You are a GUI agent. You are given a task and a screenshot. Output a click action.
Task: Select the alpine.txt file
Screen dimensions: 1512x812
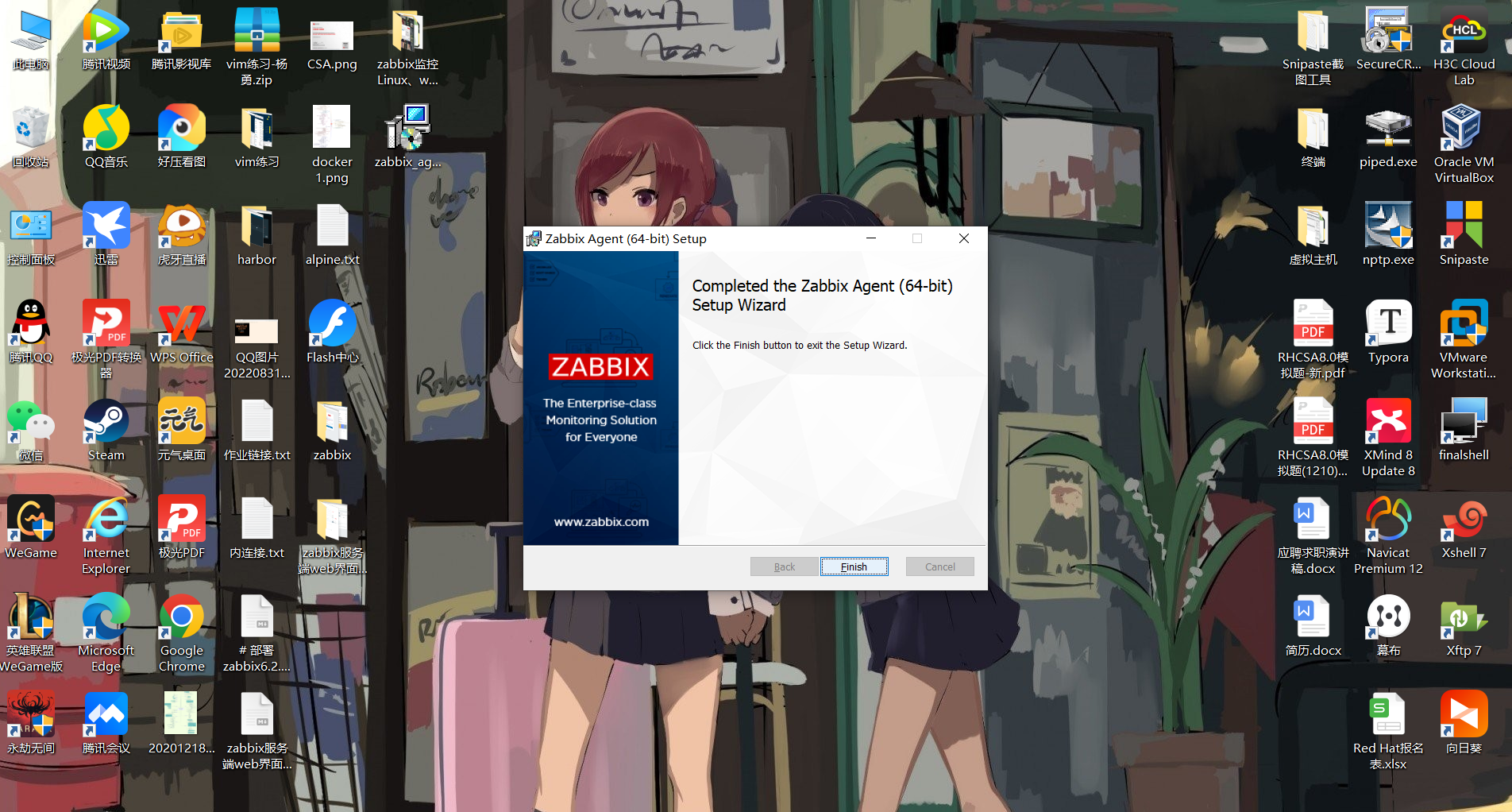pyautogui.click(x=333, y=235)
